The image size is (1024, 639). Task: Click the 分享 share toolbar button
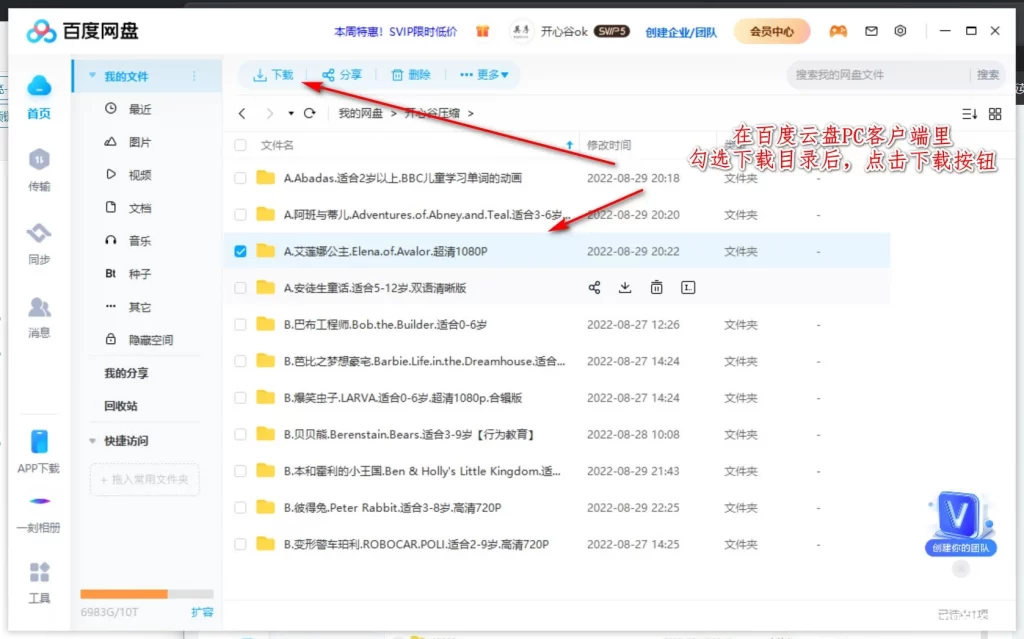[342, 74]
